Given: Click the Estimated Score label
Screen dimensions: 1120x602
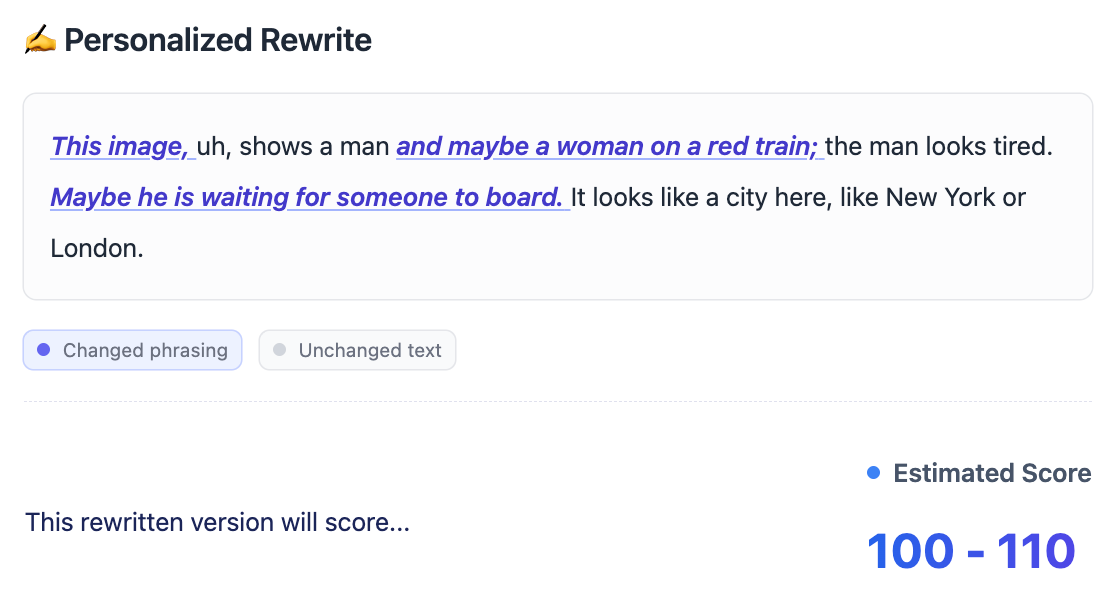Looking at the screenshot, I should pos(992,473).
